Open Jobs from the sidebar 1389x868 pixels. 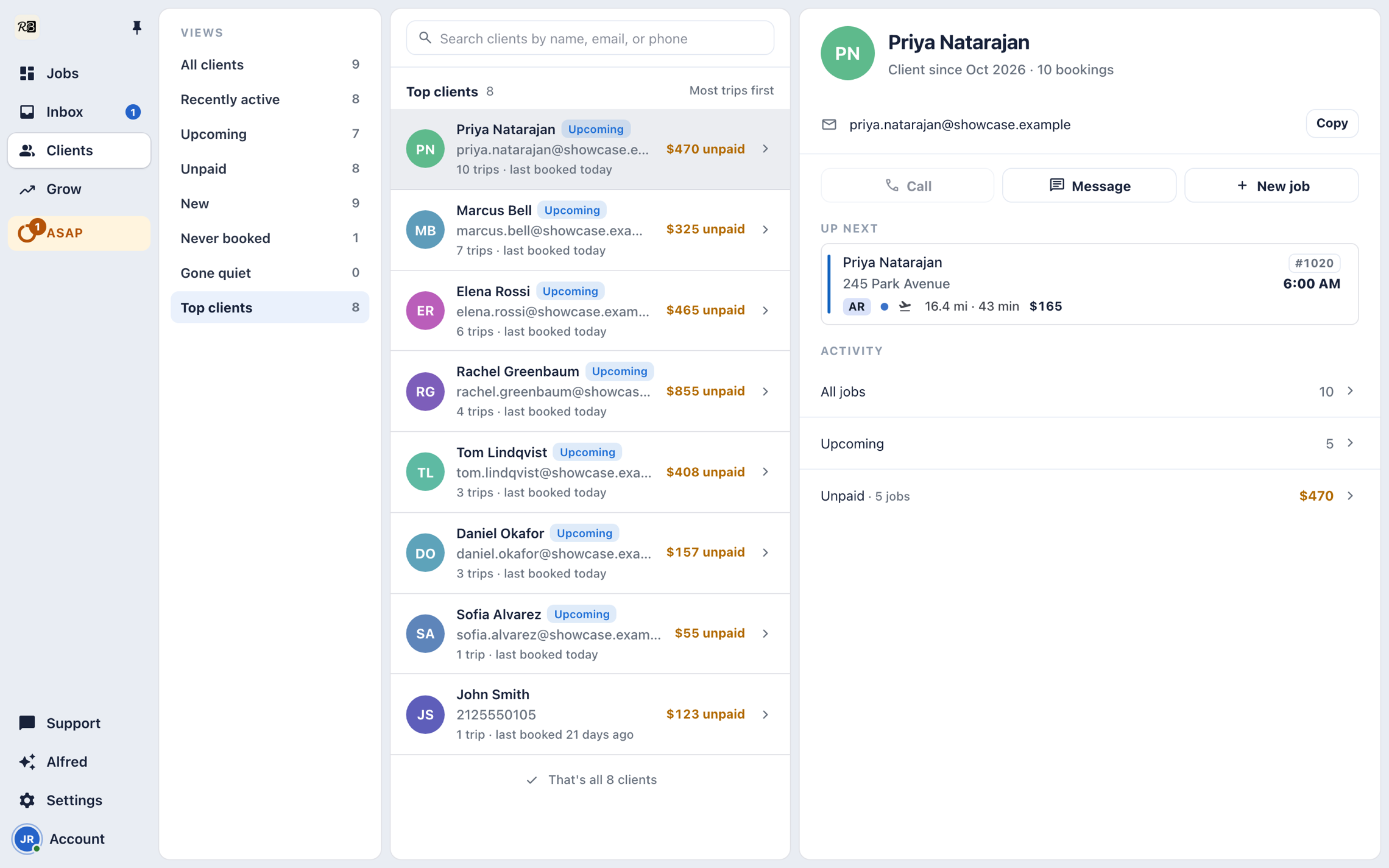[79, 73]
